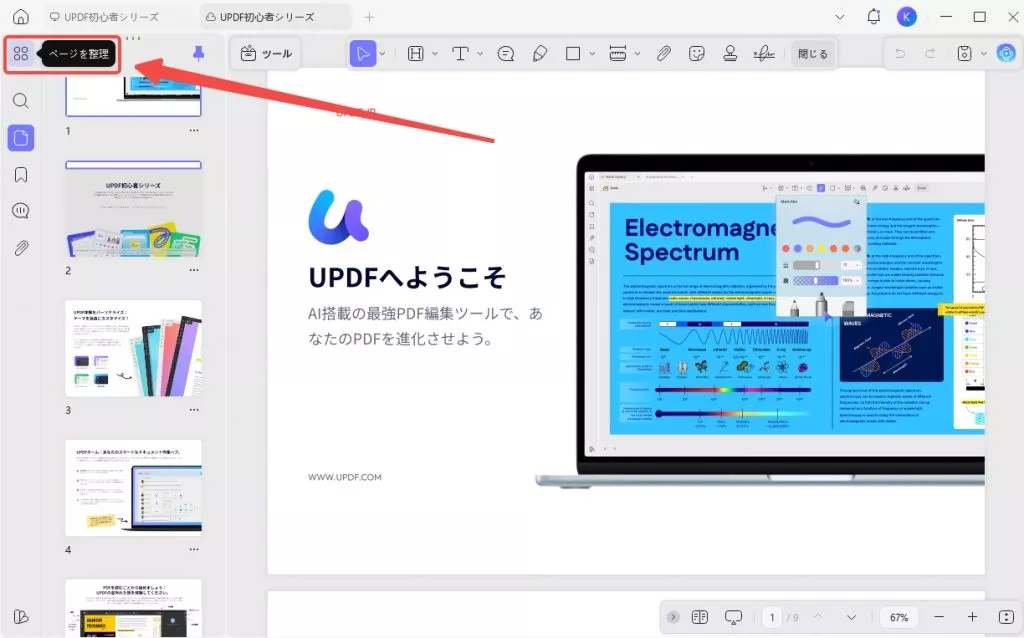Select the page thumbnails sidebar icon
The image size is (1024, 638).
click(21, 138)
